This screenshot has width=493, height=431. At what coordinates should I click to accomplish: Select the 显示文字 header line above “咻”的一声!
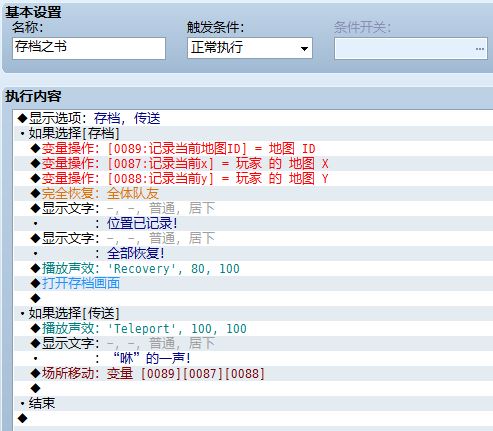253,343
